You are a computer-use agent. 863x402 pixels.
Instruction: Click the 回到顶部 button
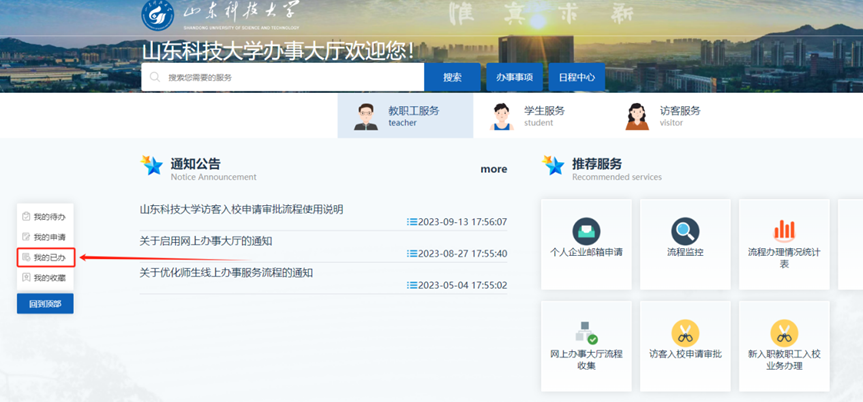[45, 303]
